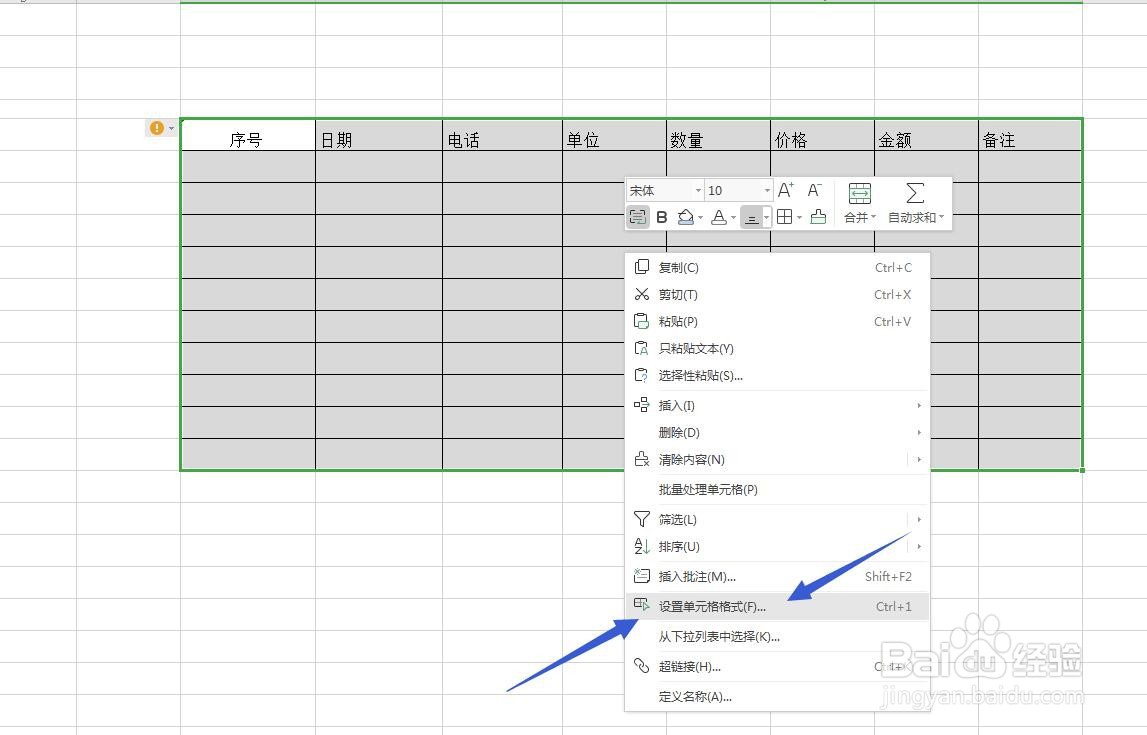Click the font color A icon
The image size is (1147, 735).
point(719,217)
